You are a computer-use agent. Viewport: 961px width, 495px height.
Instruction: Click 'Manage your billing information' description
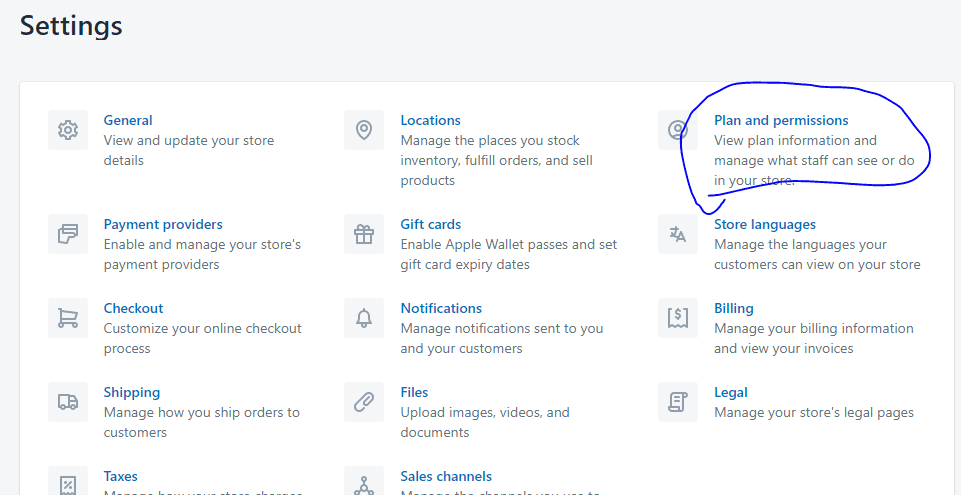(x=814, y=338)
